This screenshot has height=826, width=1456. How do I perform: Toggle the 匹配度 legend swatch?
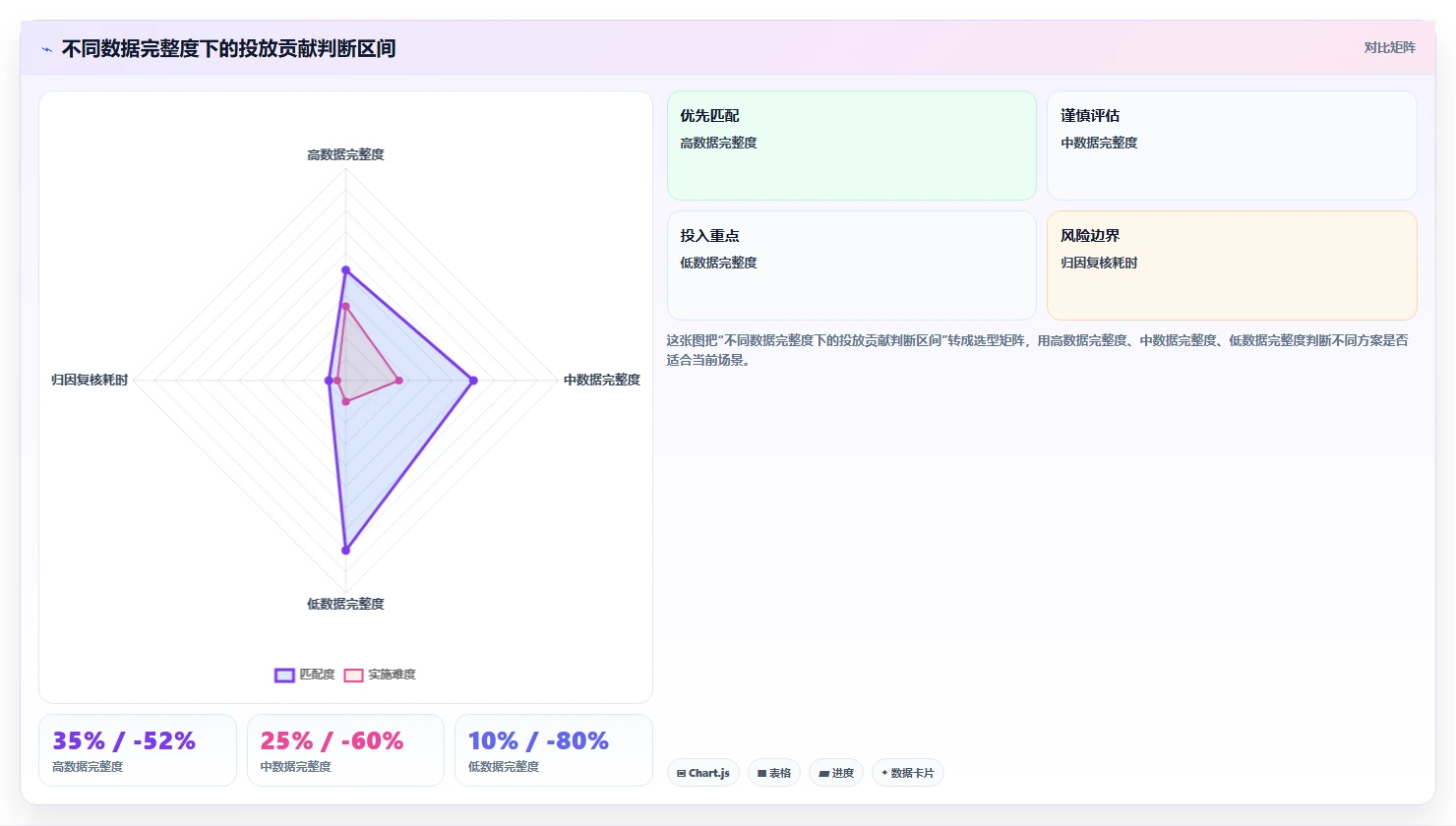point(284,676)
